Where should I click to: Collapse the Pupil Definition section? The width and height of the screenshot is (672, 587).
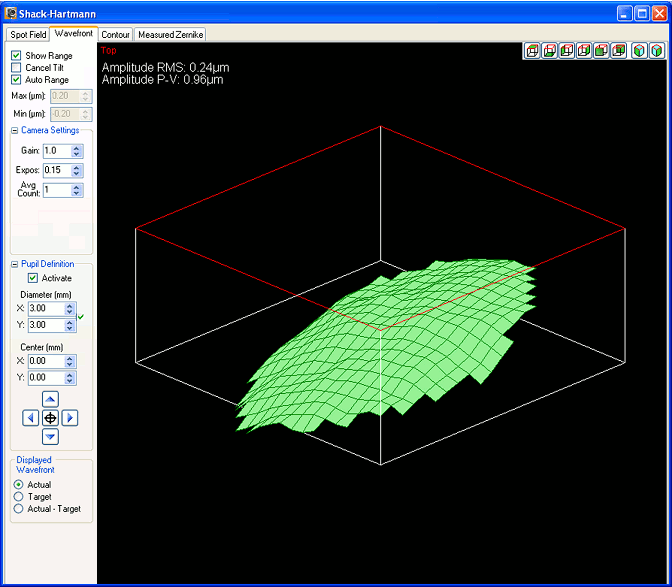[x=15, y=264]
